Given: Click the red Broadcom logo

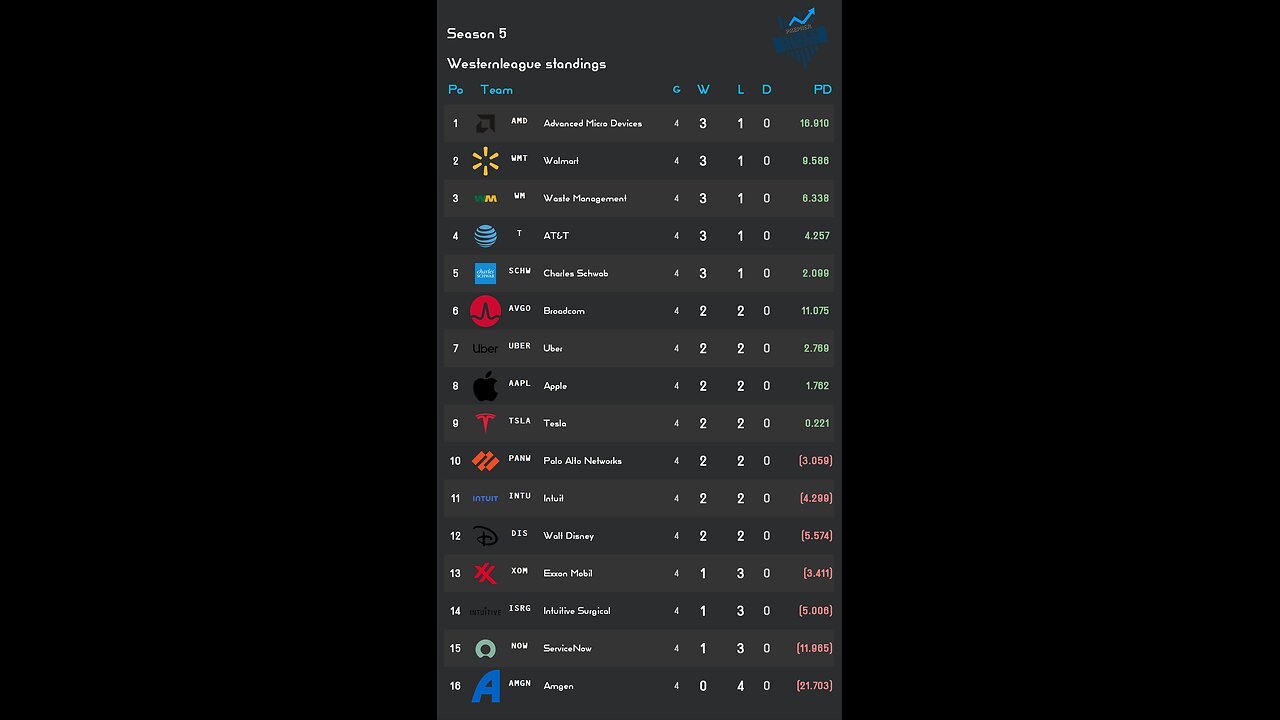Looking at the screenshot, I should (485, 311).
